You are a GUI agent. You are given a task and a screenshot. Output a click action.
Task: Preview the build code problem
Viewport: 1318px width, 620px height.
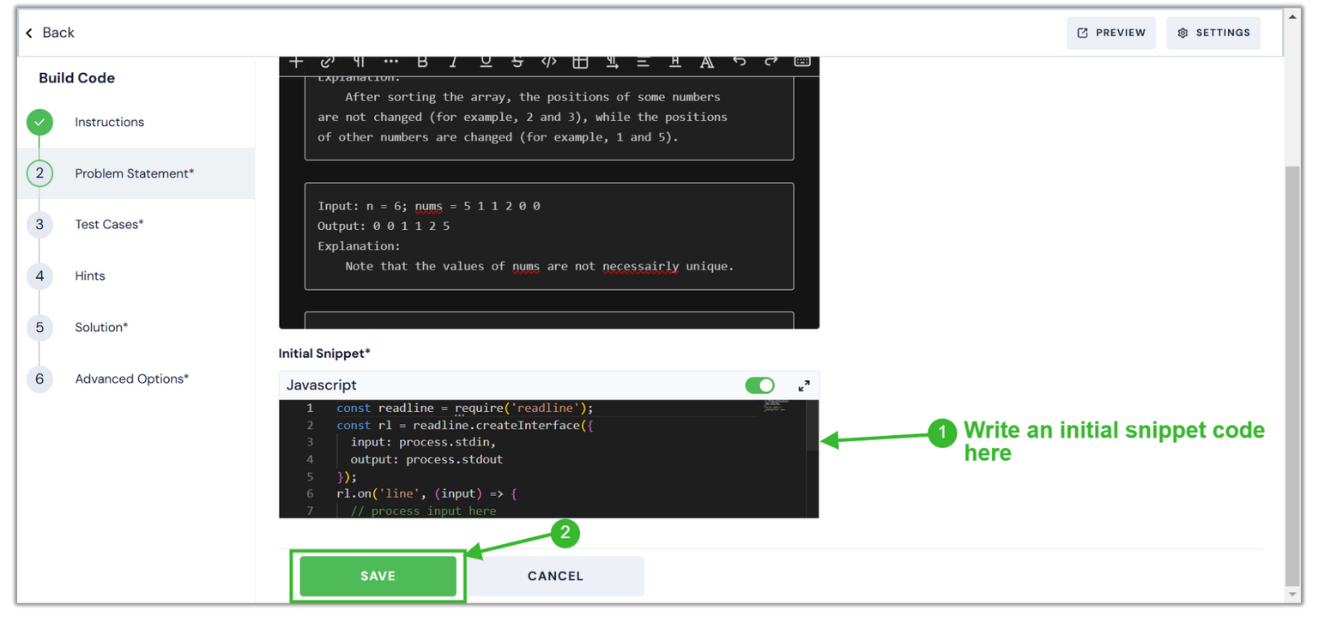(1110, 32)
